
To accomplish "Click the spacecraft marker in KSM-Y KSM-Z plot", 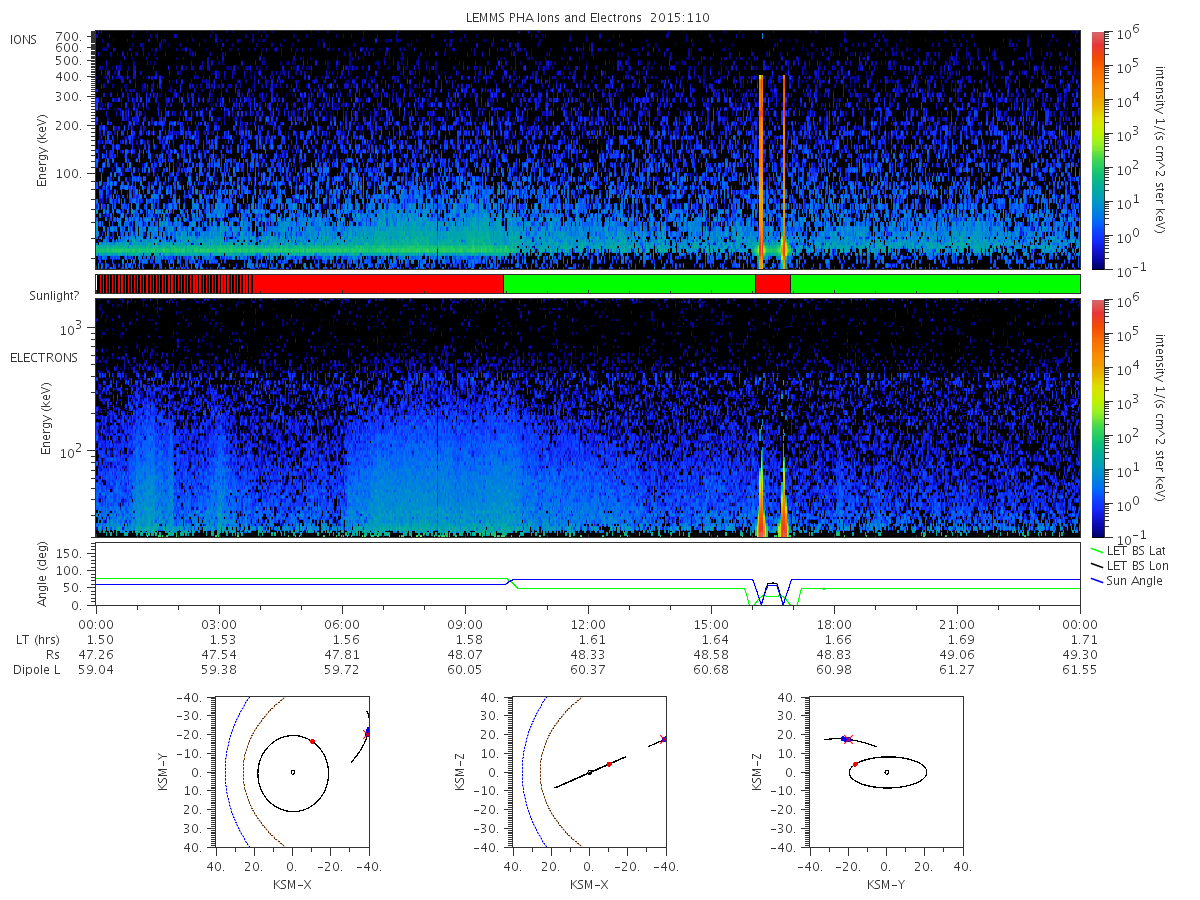I will click(x=846, y=739).
